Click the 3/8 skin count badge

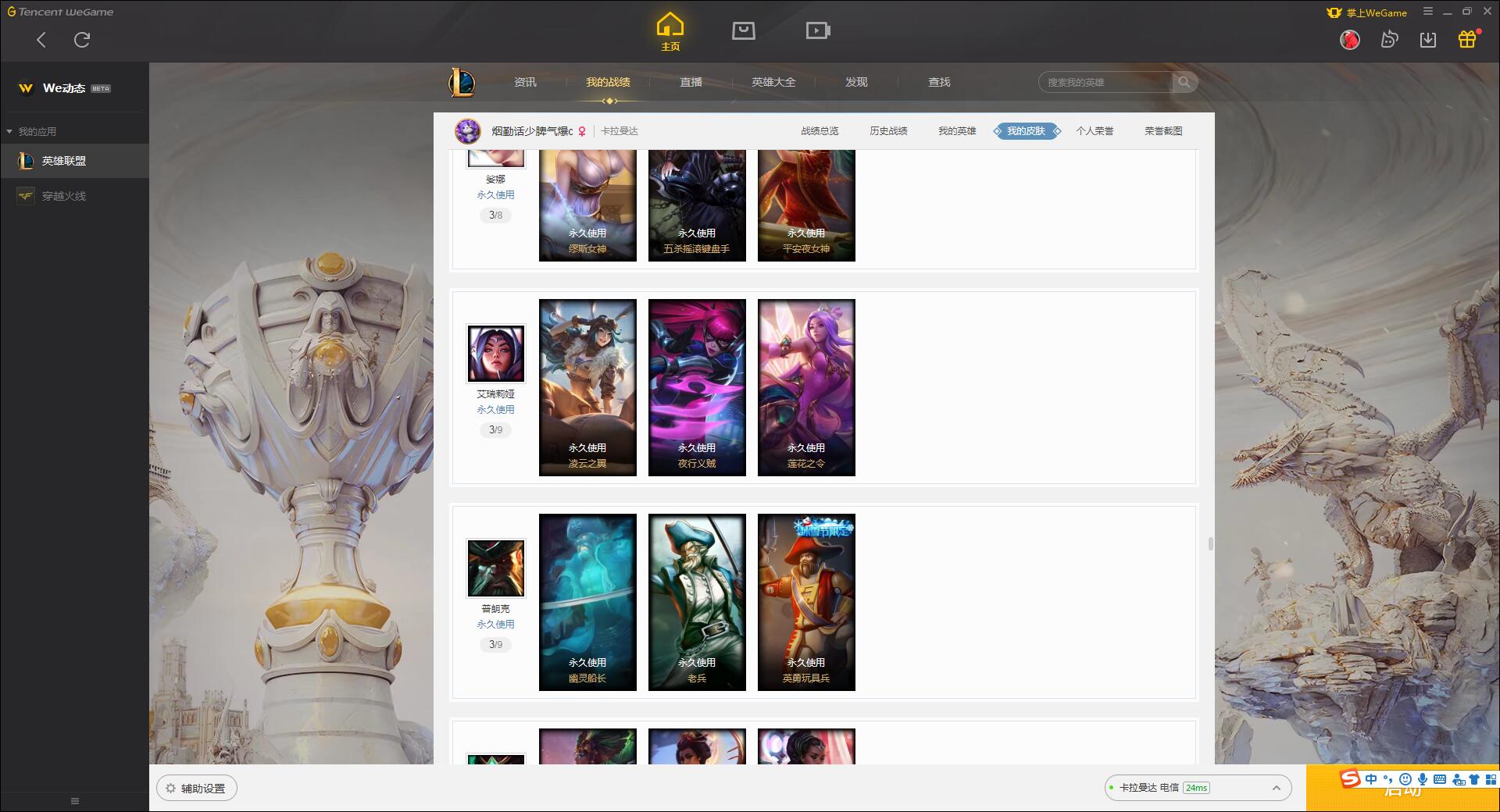click(x=495, y=215)
